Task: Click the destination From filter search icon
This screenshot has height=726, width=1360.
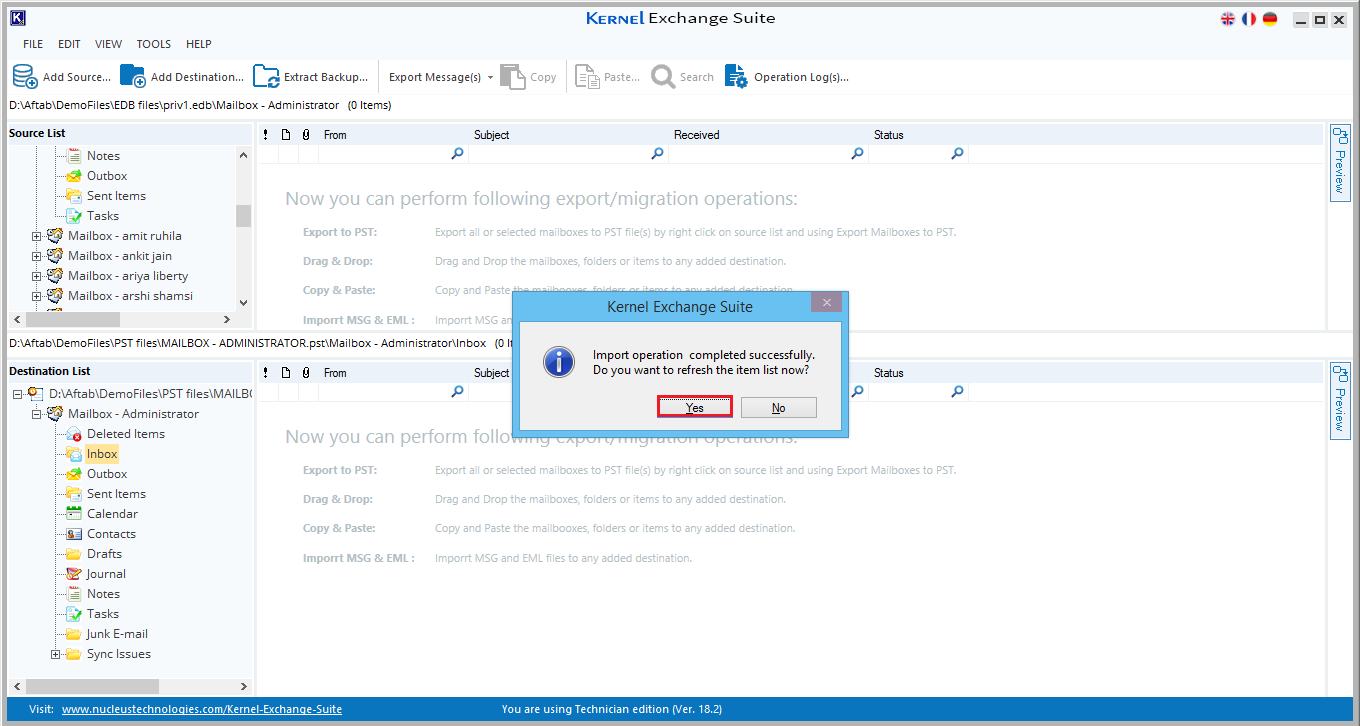Action: (457, 392)
